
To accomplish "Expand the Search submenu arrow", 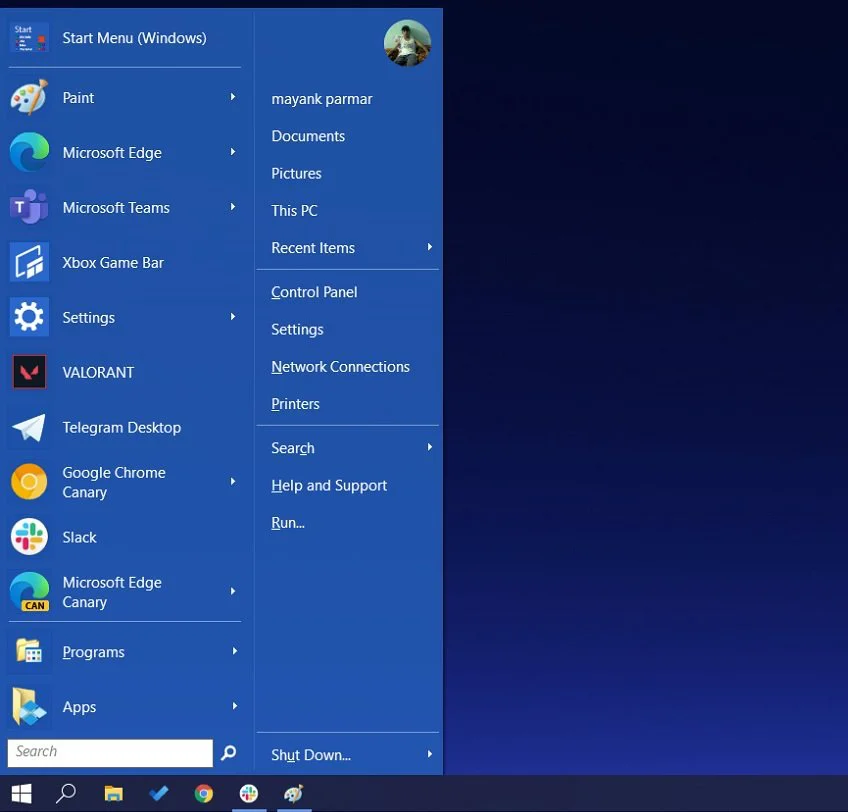I will point(430,447).
